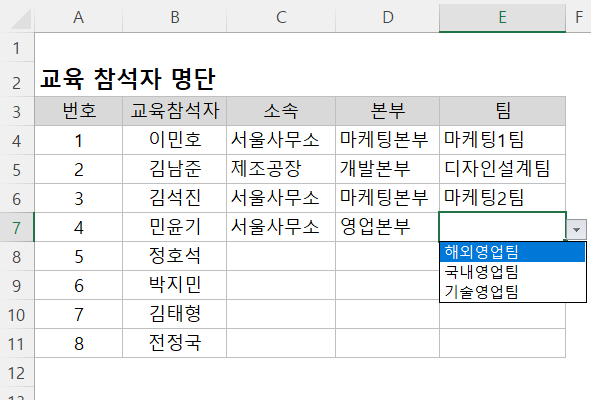The height and width of the screenshot is (400, 591).
Task: Select the cell containing 민윤기
Action: tap(175, 227)
